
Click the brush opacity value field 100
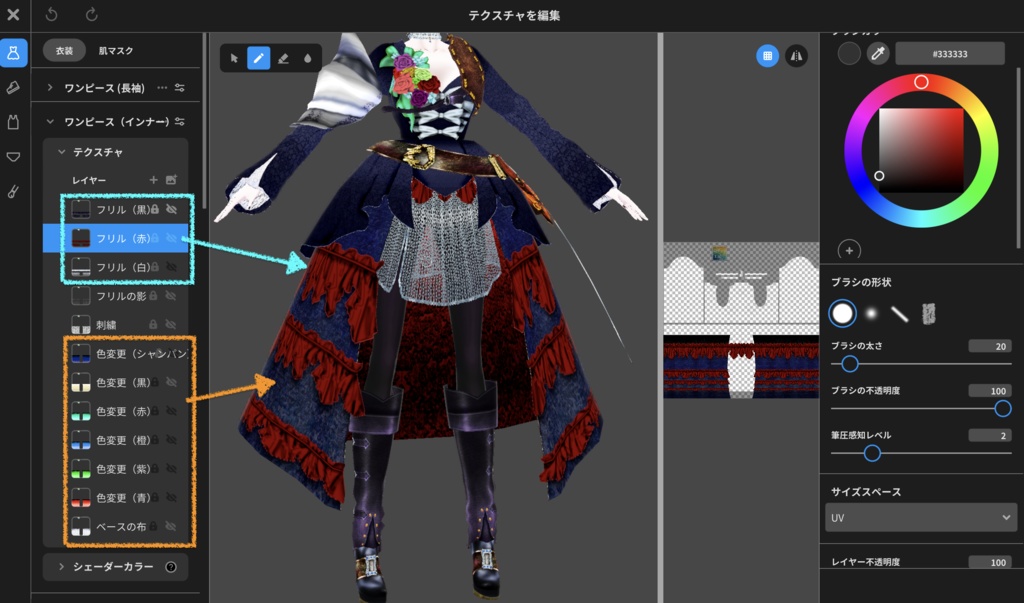[x=989, y=391]
